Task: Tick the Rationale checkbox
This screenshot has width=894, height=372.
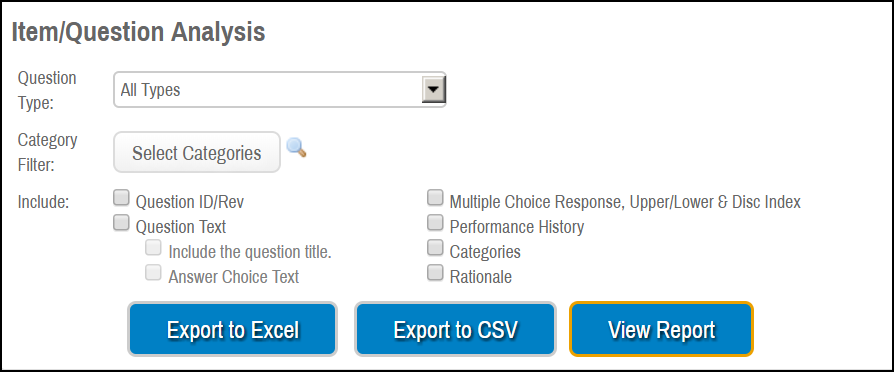Action: 435,273
